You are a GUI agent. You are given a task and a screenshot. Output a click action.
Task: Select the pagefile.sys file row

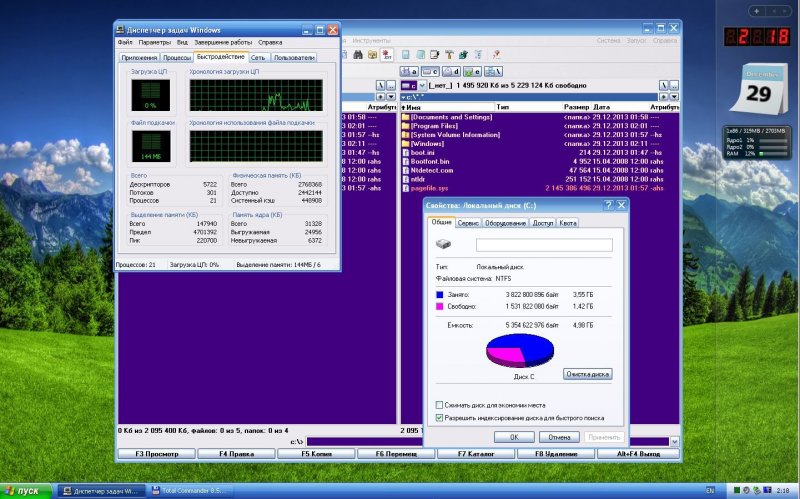coord(540,188)
